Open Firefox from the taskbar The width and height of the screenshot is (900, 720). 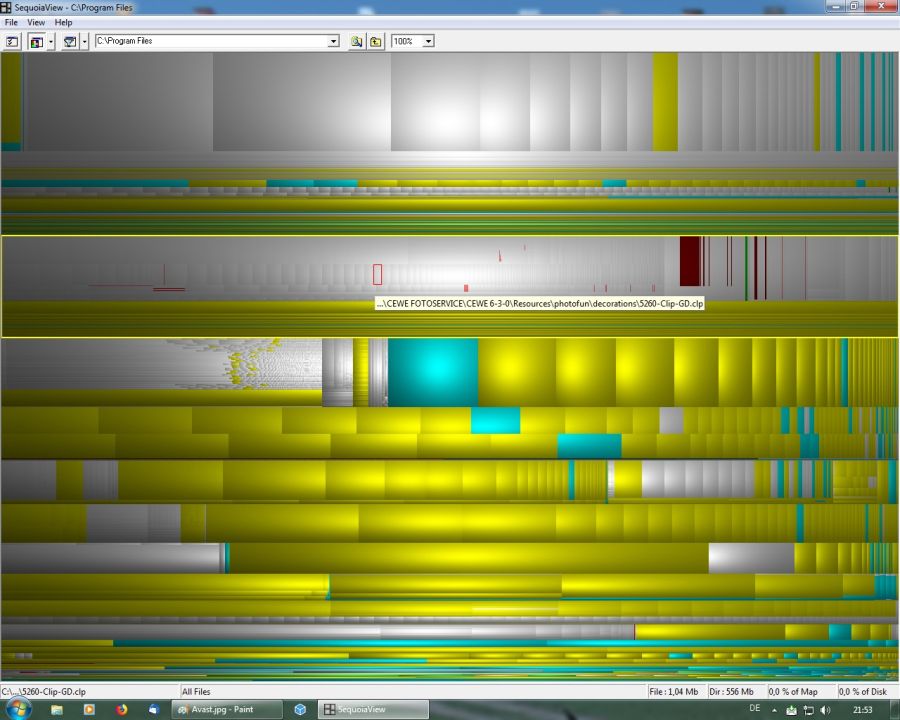point(122,710)
